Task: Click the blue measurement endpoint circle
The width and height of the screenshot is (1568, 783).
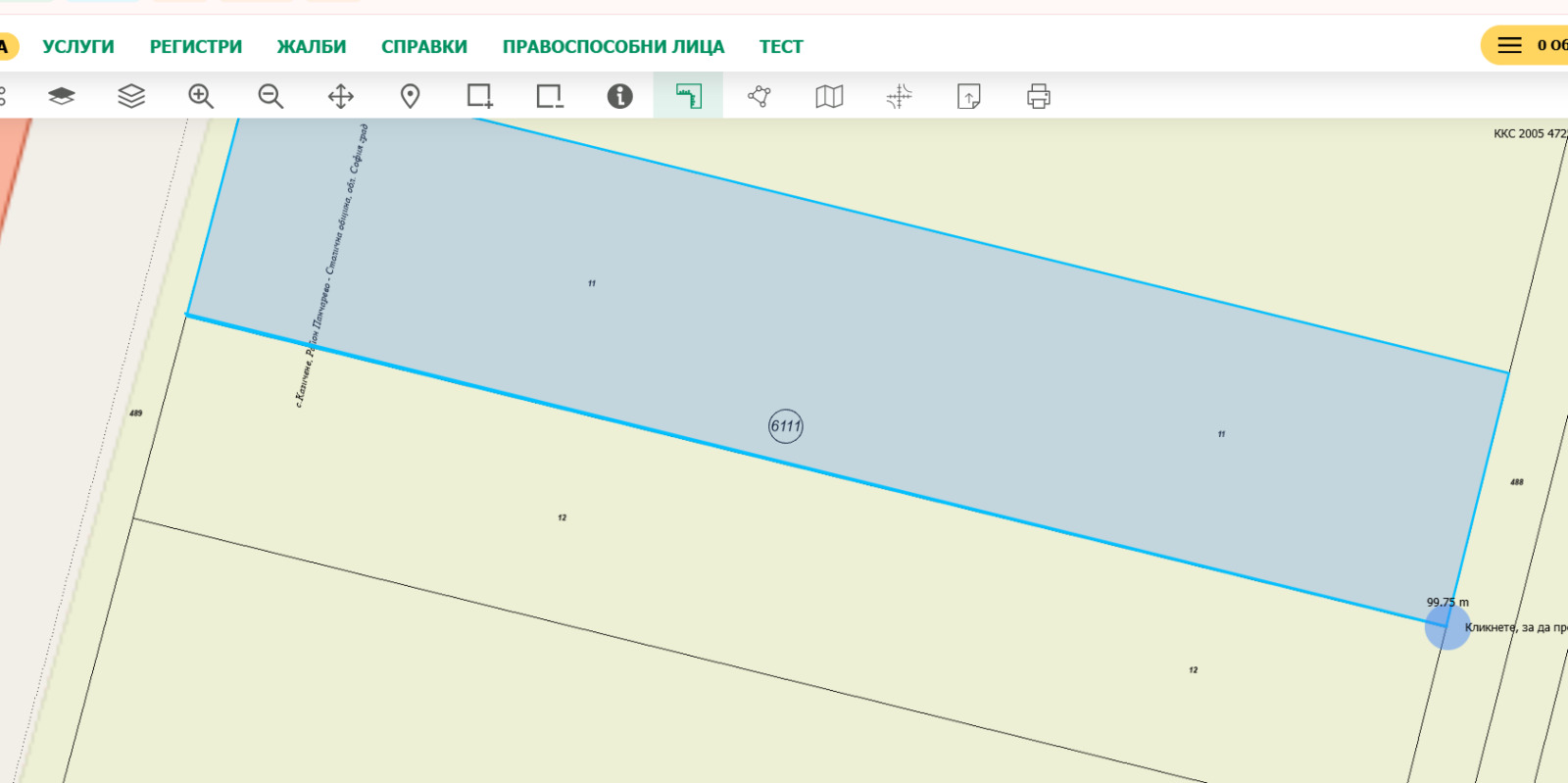Action: click(x=1447, y=626)
